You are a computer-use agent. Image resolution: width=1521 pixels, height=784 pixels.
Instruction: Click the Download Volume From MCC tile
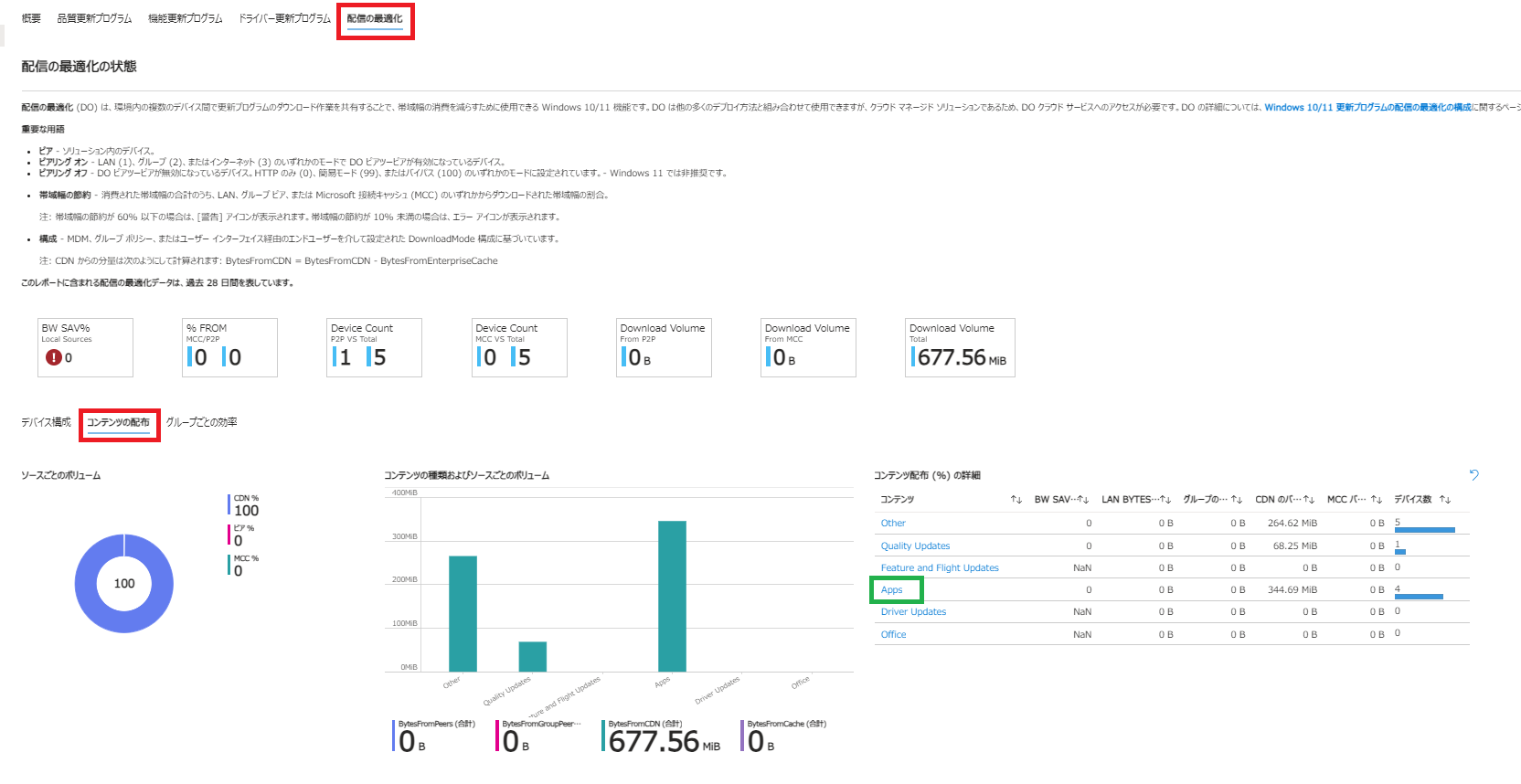pos(808,347)
